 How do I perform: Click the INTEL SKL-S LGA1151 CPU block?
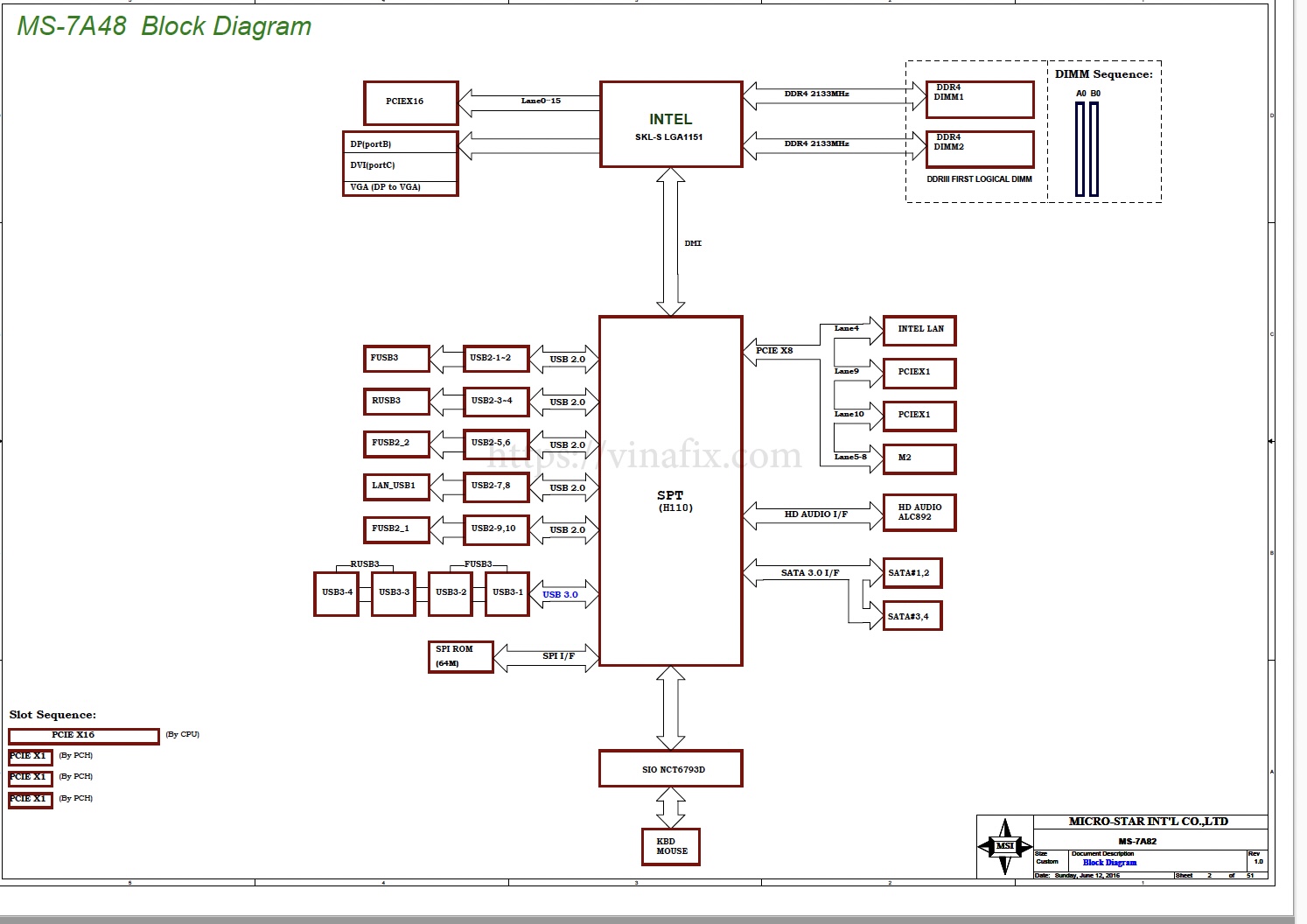[x=670, y=123]
